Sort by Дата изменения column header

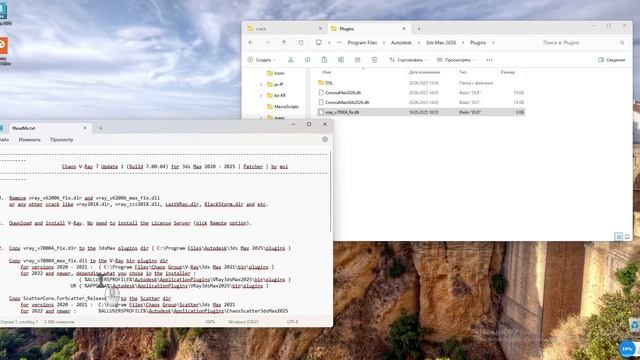tap(424, 72)
